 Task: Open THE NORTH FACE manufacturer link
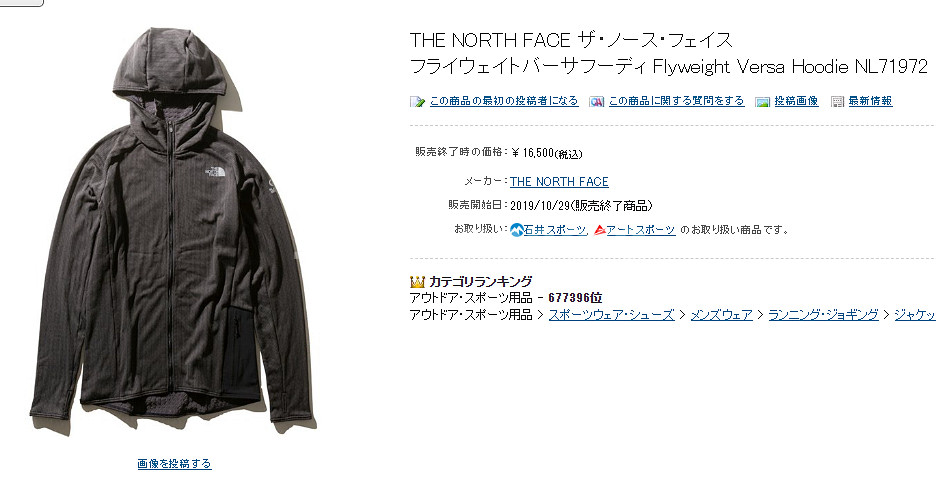tap(559, 182)
